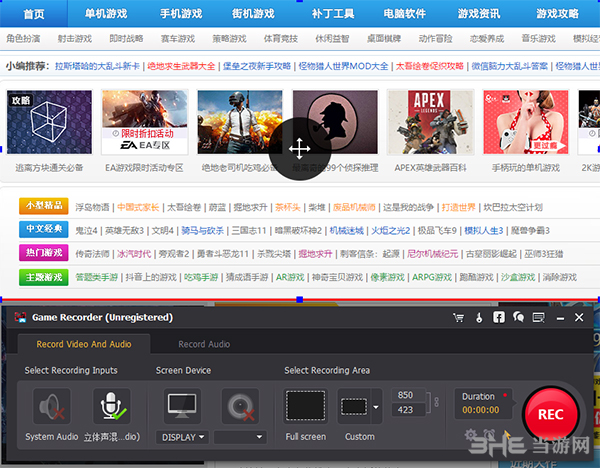Open the 极品飞车9 game link
600x468 pixels.
[437, 231]
